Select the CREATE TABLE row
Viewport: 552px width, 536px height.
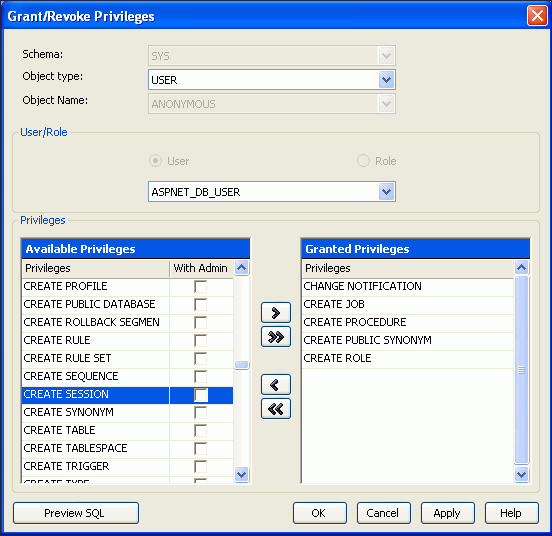click(96, 430)
